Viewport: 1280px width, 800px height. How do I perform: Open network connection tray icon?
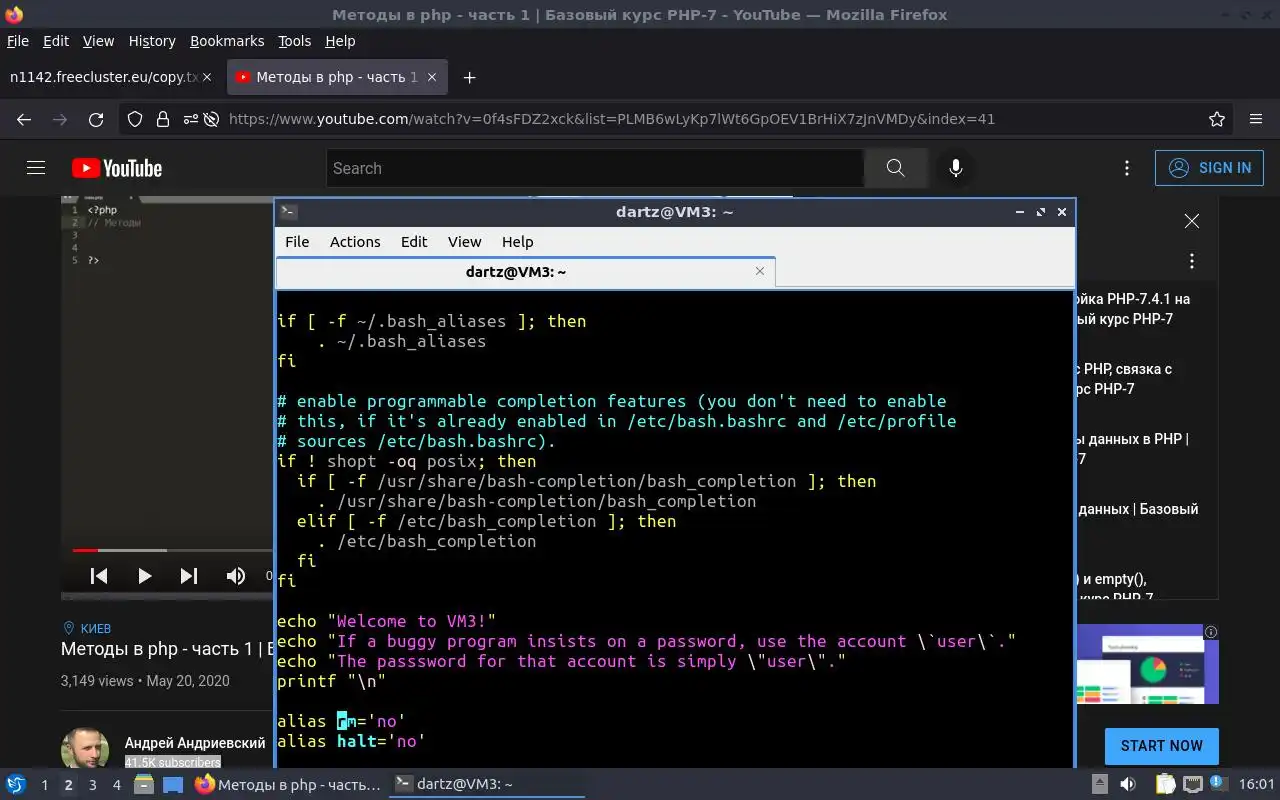tap(1192, 784)
